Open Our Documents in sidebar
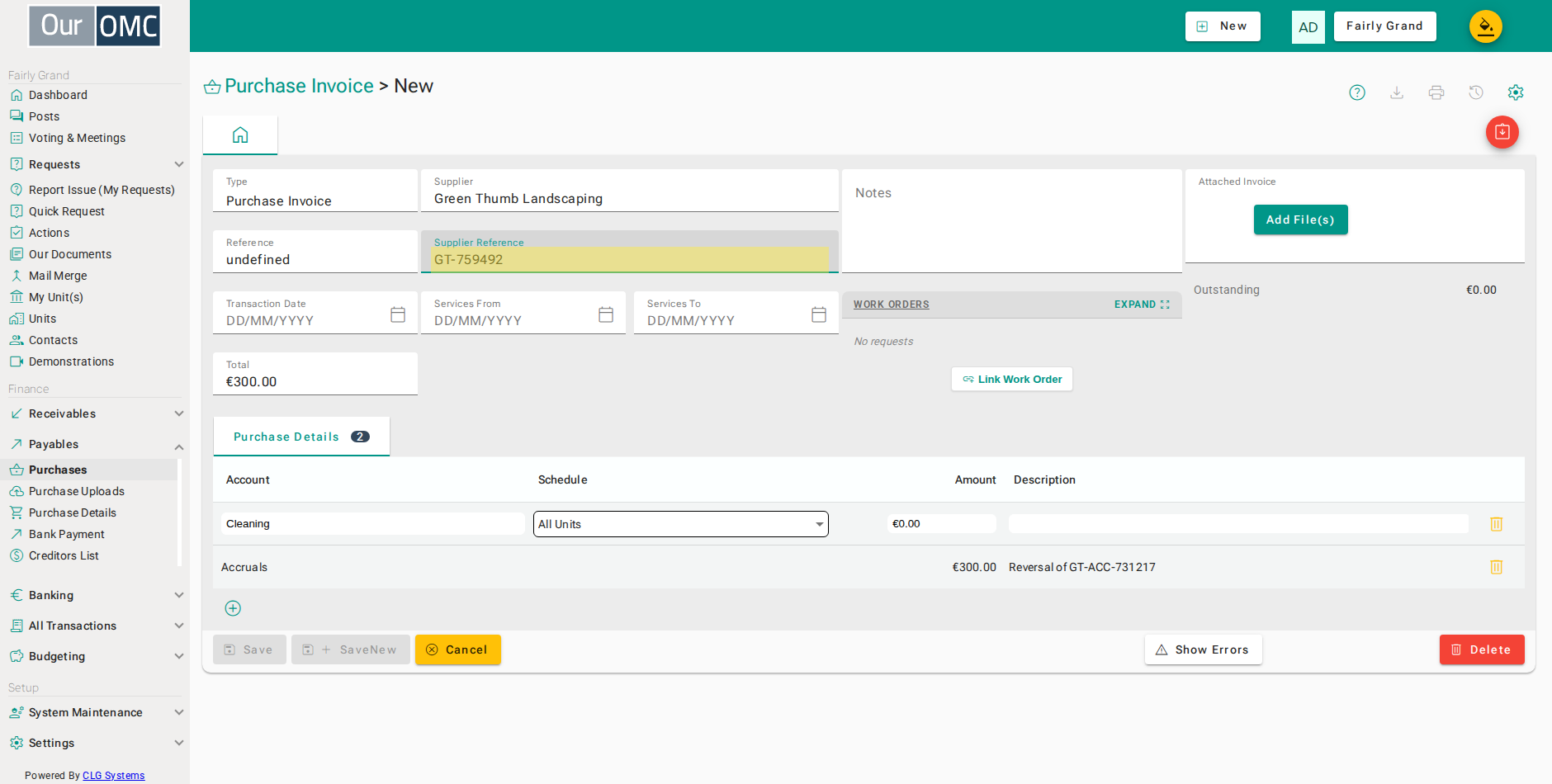This screenshot has width=1552, height=784. coord(70,254)
